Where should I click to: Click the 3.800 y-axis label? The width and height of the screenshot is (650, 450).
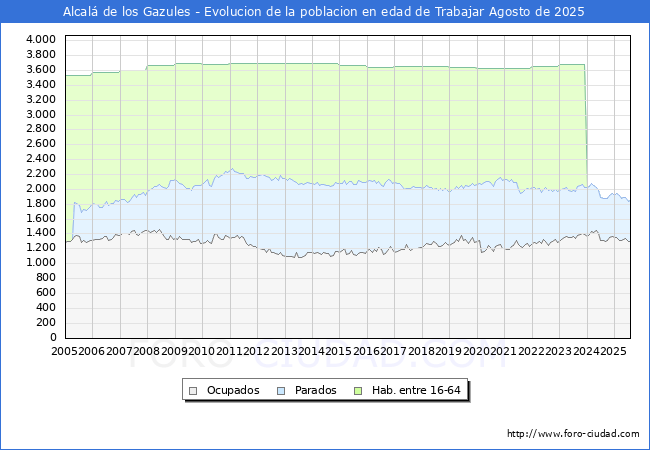click(41, 54)
